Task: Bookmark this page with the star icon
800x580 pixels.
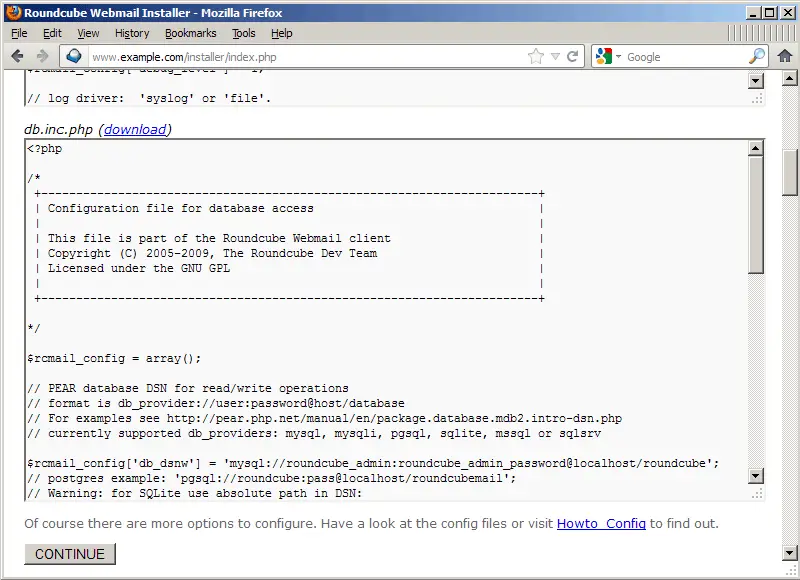Action: pos(536,56)
